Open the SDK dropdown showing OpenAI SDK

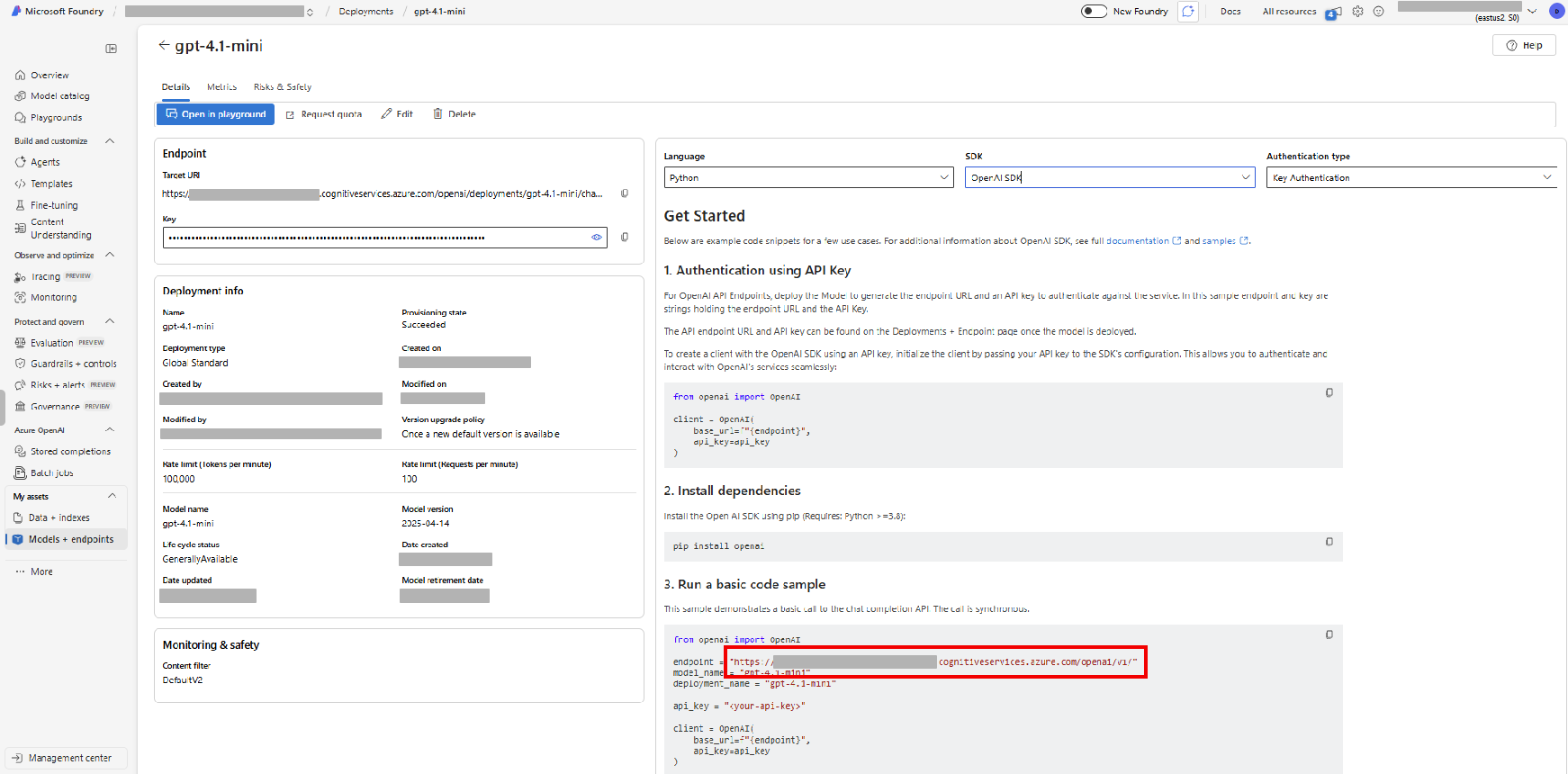(1110, 177)
